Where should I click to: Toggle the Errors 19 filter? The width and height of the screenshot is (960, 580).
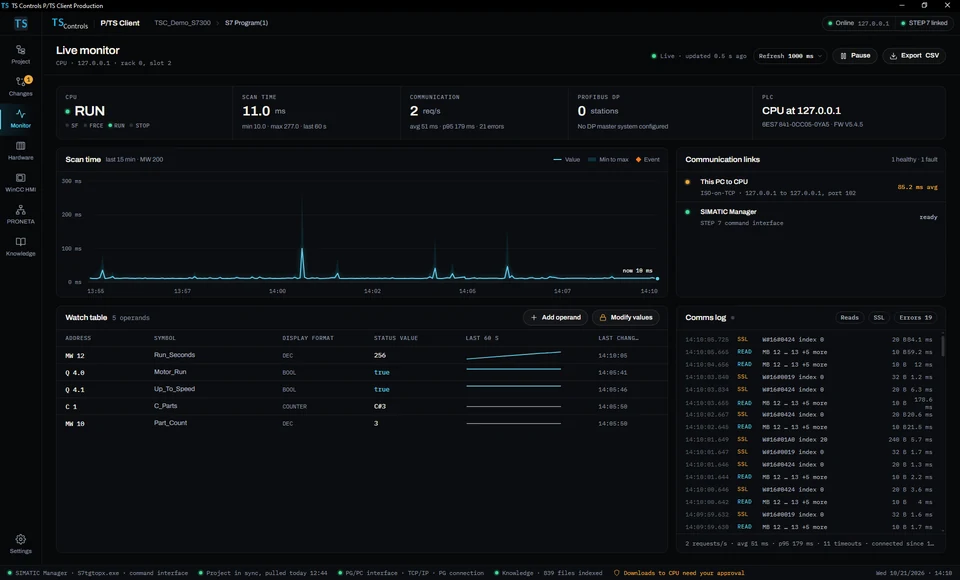click(915, 317)
